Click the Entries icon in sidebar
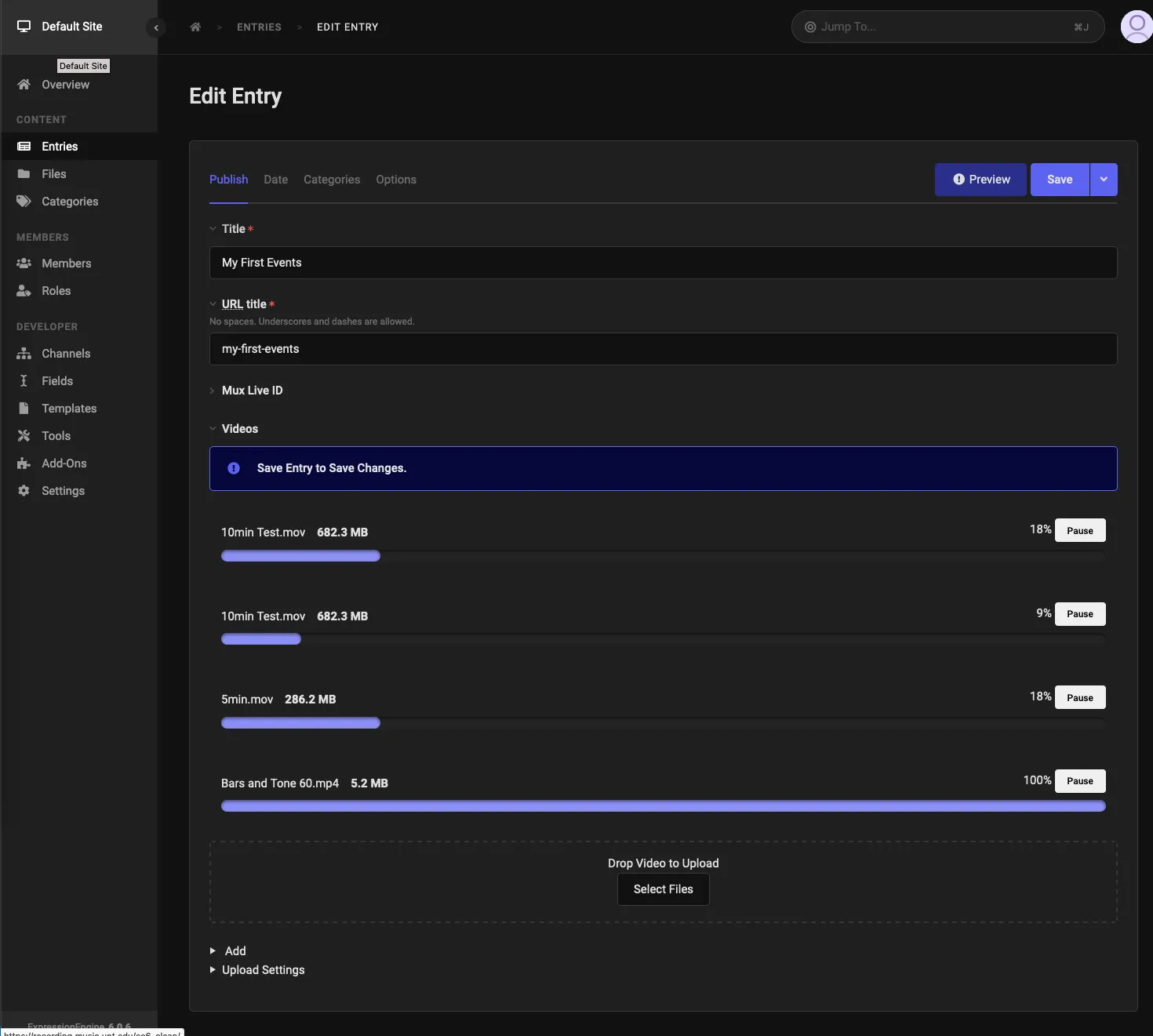The height and width of the screenshot is (1036, 1153). pos(24,147)
